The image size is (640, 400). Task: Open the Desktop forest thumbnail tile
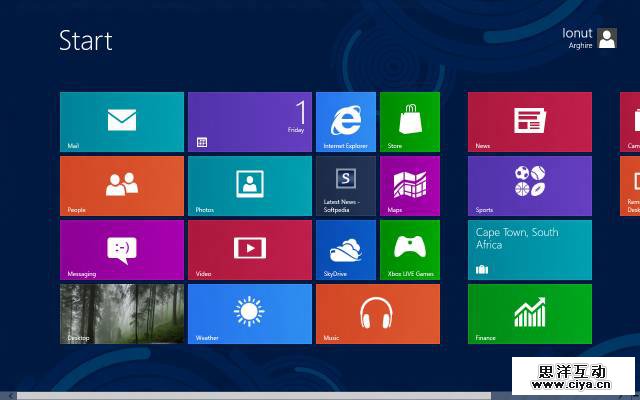122,314
